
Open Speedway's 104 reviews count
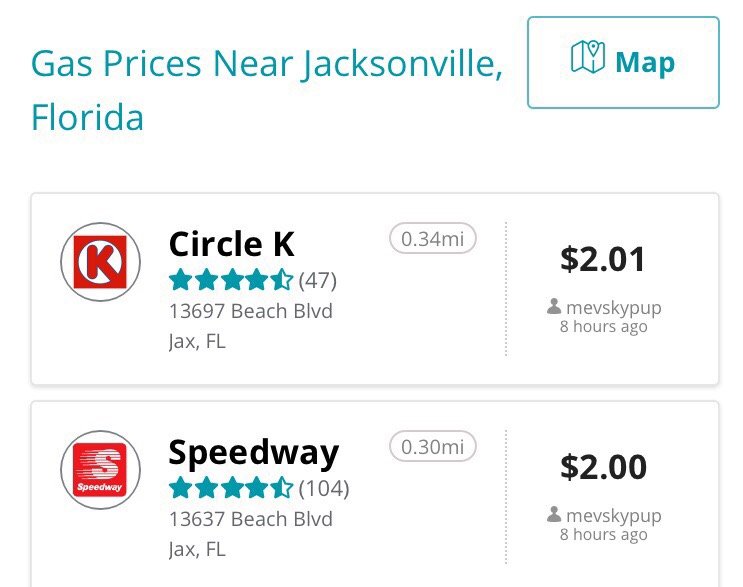[324, 488]
